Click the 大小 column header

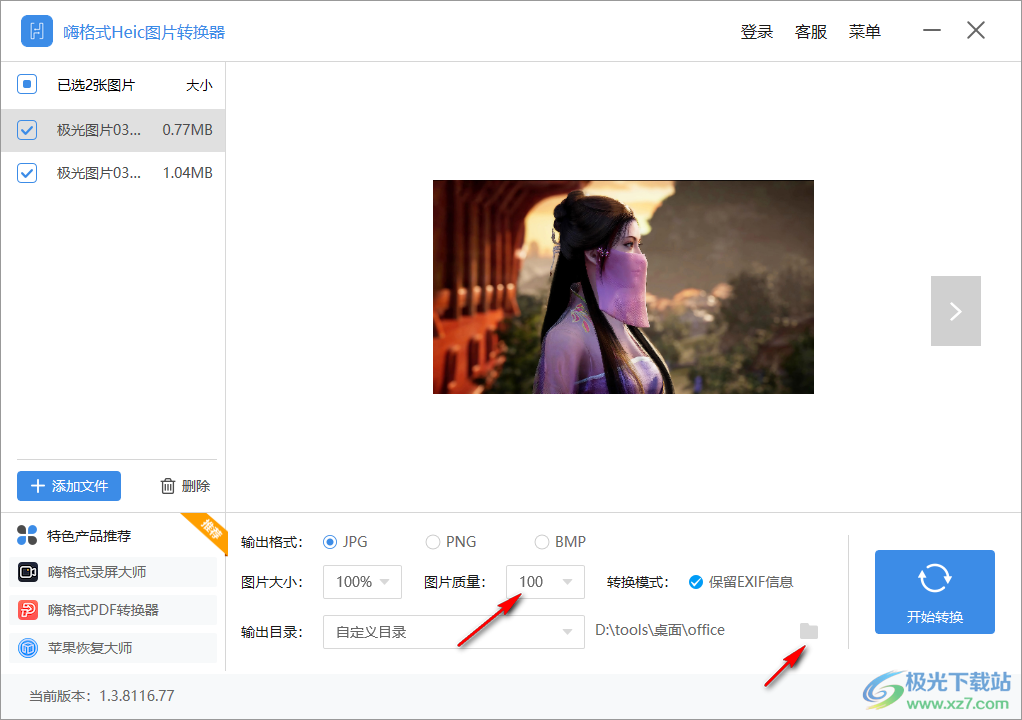coord(199,85)
